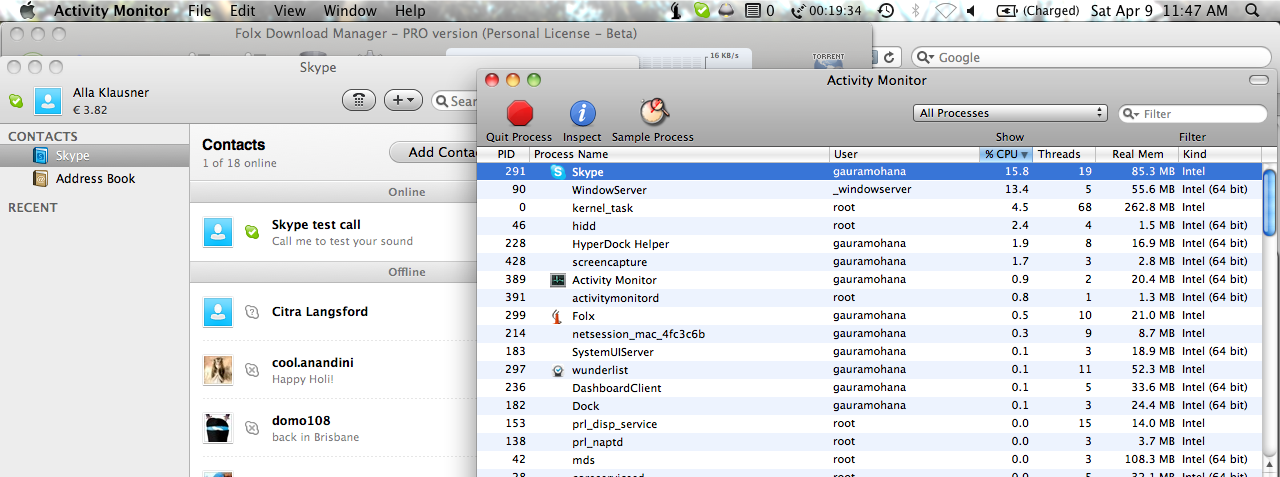This screenshot has height=477, width=1280.
Task: Click the green Skype status icon beside Alla Klausner
Action: click(x=16, y=101)
